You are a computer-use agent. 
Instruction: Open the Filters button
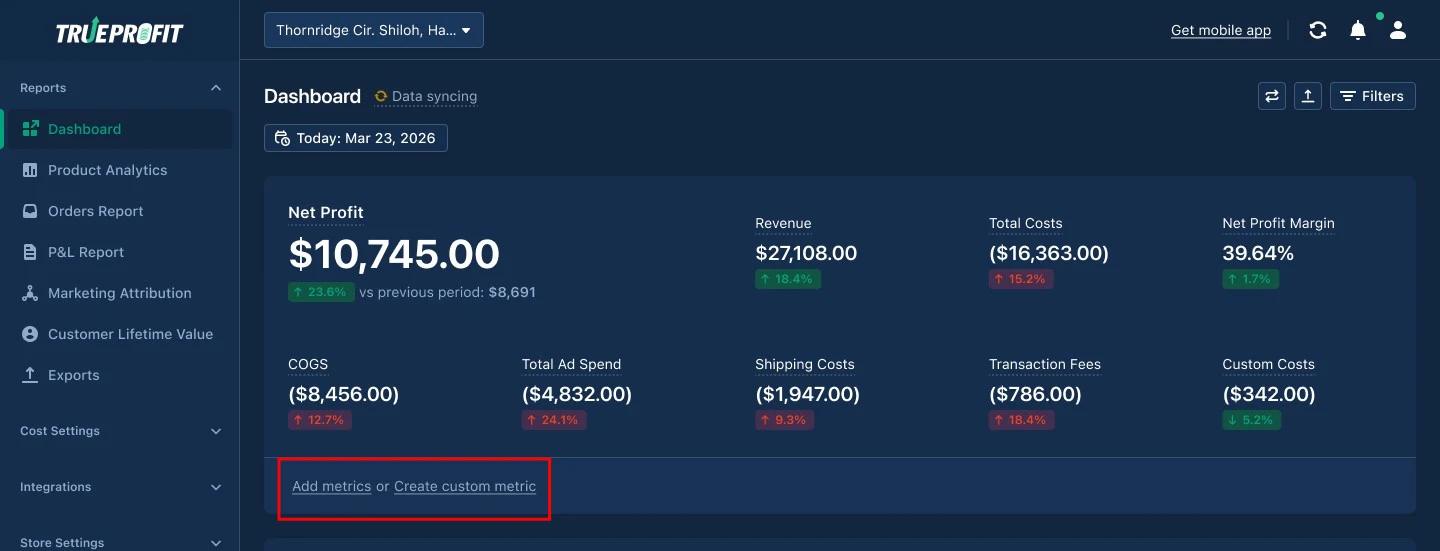pos(1373,96)
